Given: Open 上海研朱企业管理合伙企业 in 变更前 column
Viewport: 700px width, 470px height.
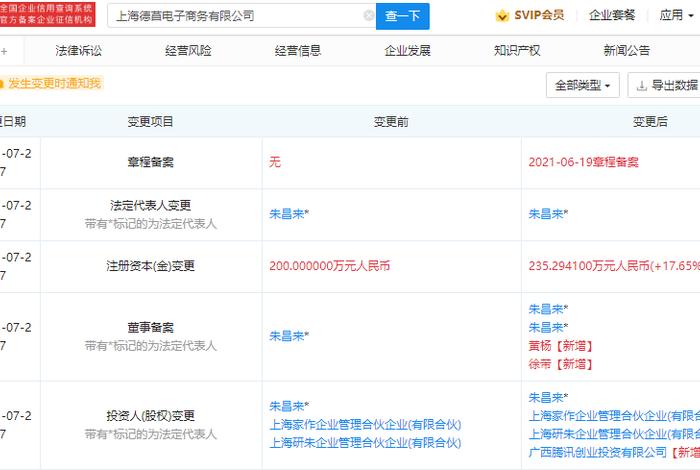Looking at the screenshot, I should coord(365,443).
